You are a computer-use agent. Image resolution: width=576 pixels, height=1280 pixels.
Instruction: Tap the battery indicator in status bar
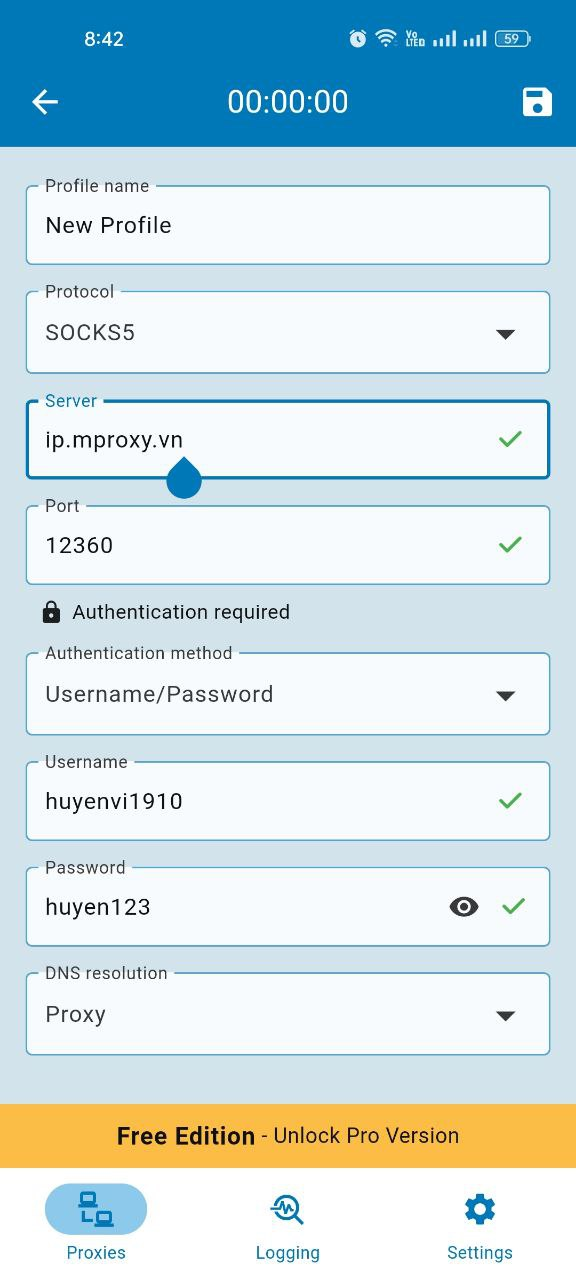513,39
